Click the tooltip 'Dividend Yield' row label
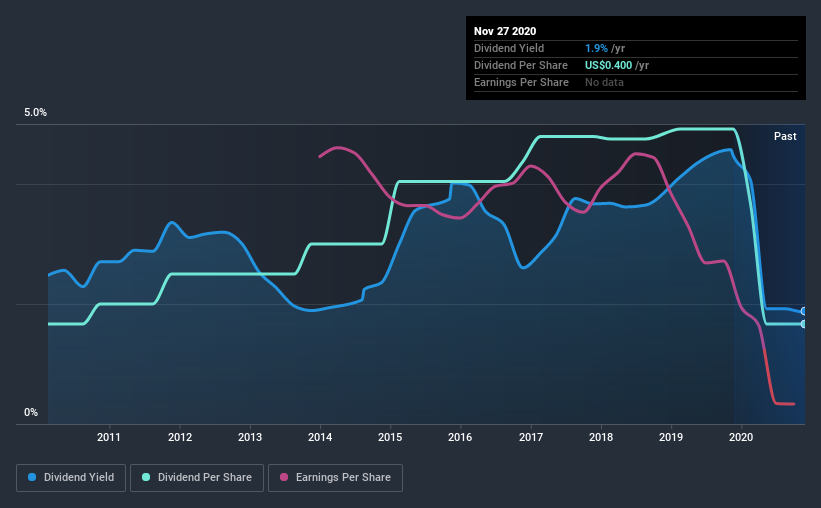The height and width of the screenshot is (508, 821). coord(509,48)
